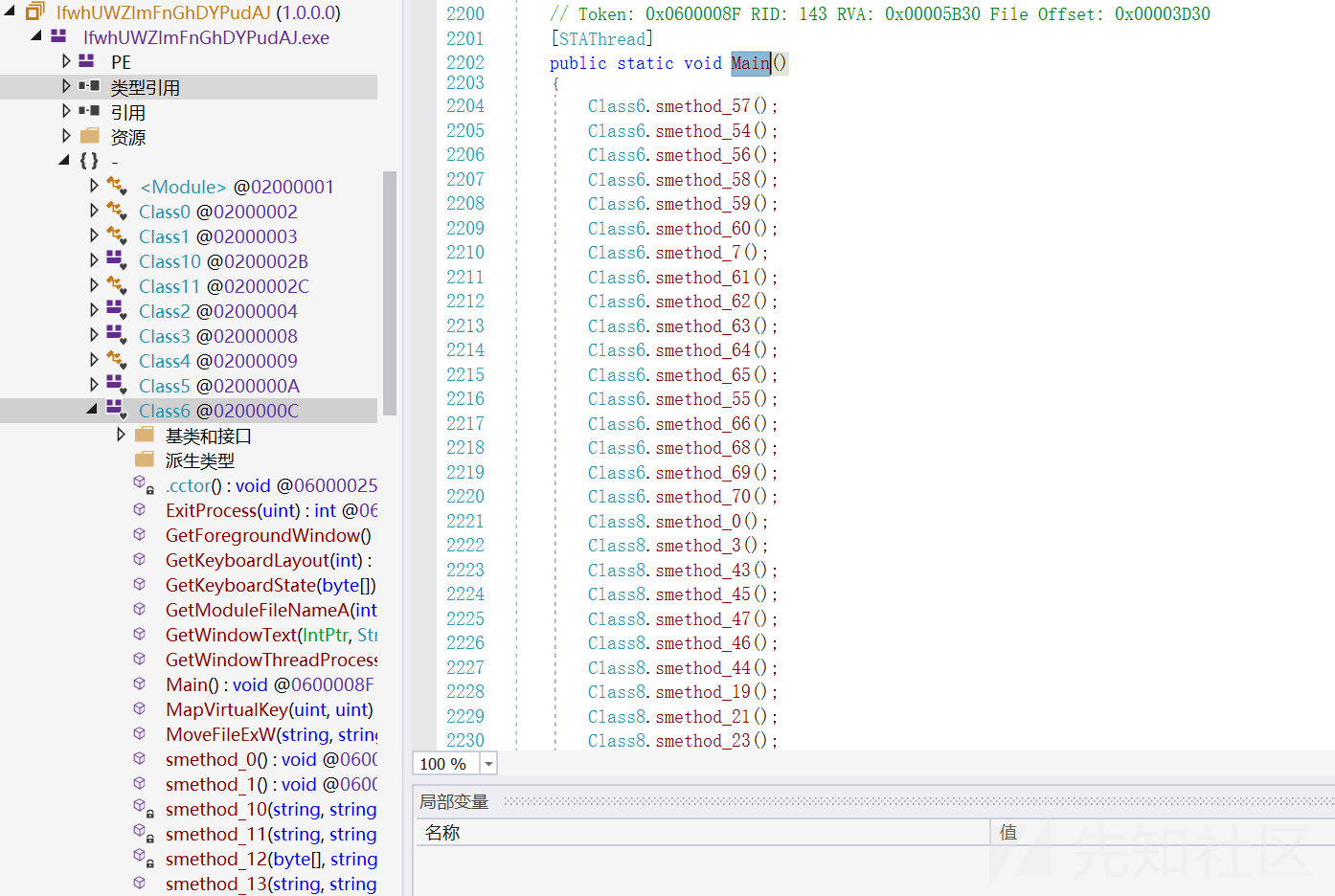Click the Class4 class icon
Viewport: 1335px width, 896px height.
point(117,360)
